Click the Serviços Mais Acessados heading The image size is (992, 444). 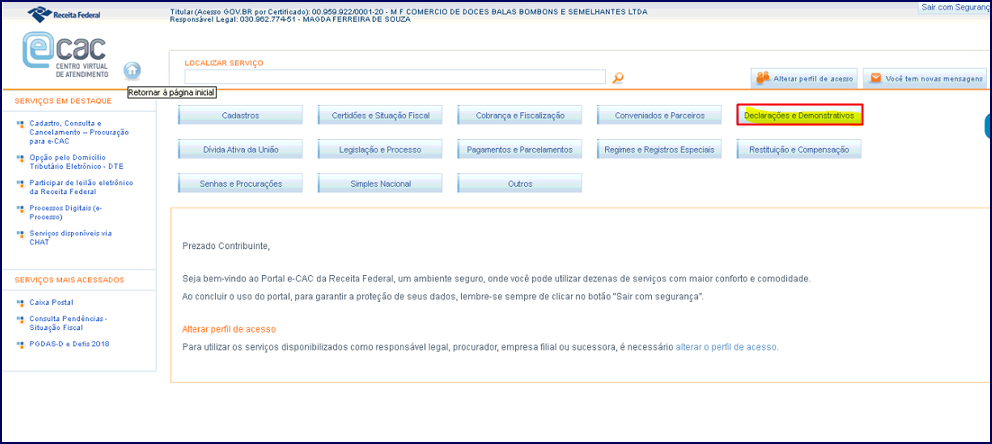click(x=70, y=280)
